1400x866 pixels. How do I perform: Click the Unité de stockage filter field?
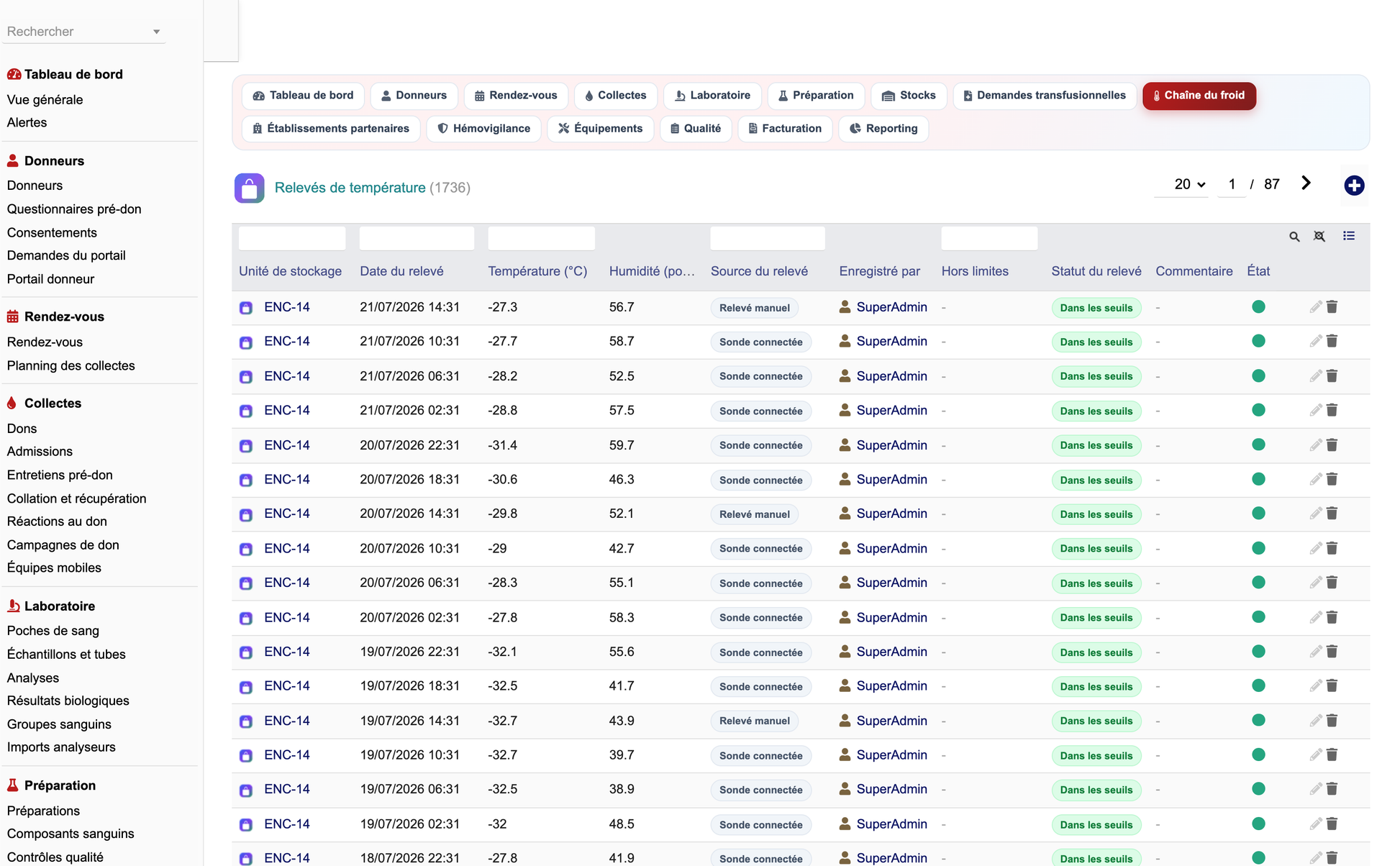click(292, 238)
